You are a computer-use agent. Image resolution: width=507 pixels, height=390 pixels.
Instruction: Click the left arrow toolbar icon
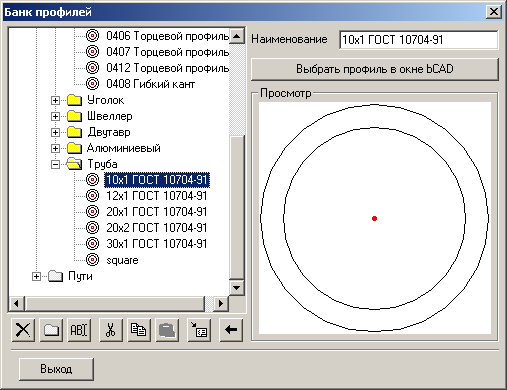pos(231,330)
